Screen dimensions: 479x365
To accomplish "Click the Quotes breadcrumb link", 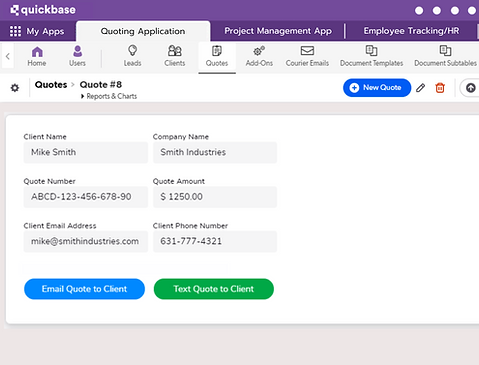I will pyautogui.click(x=51, y=85).
